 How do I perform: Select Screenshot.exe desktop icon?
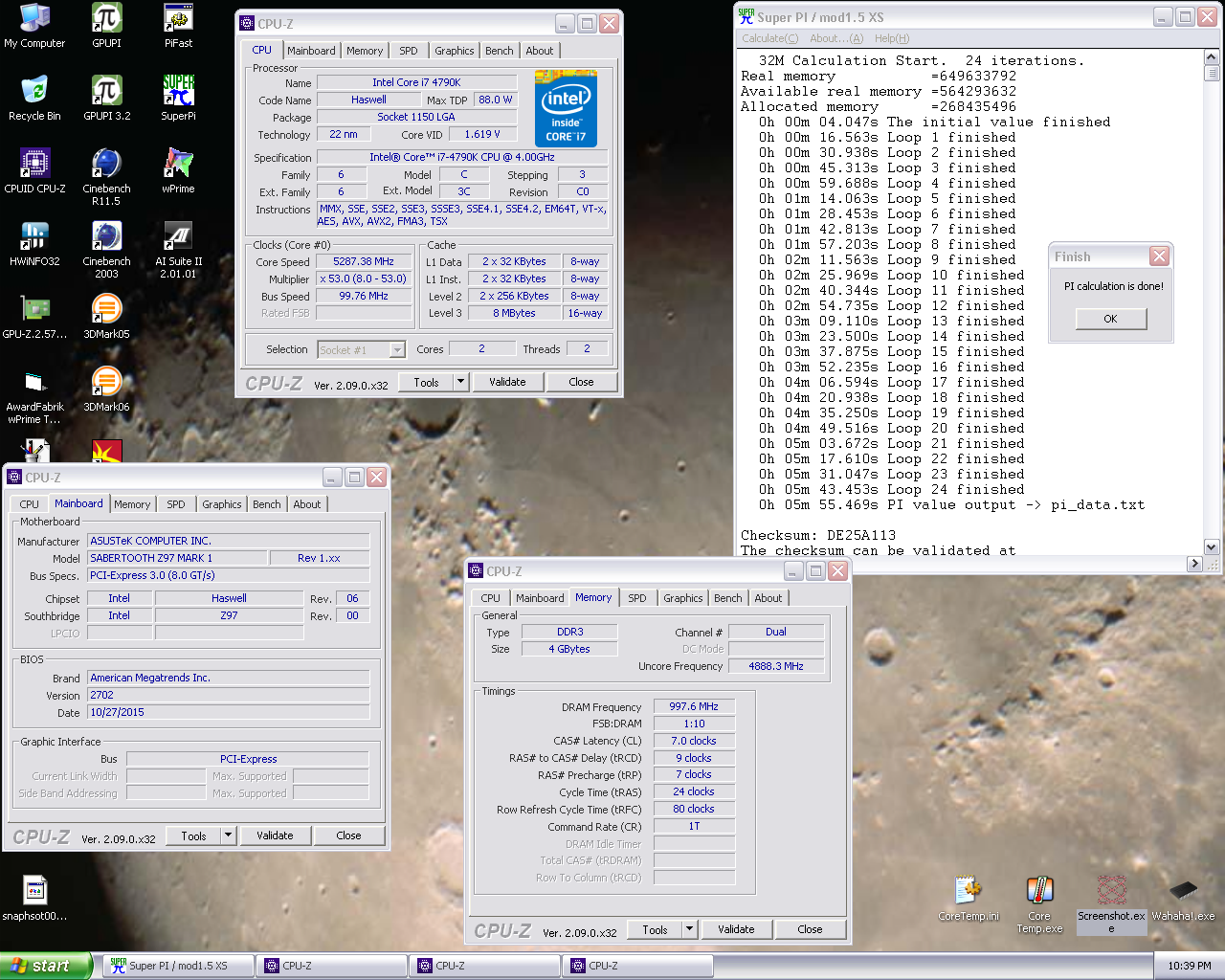(1111, 904)
